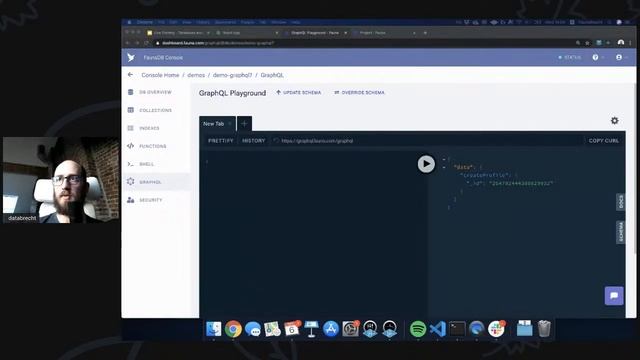
Task: Select the GraphQL sidebar item
Action: 156,182
